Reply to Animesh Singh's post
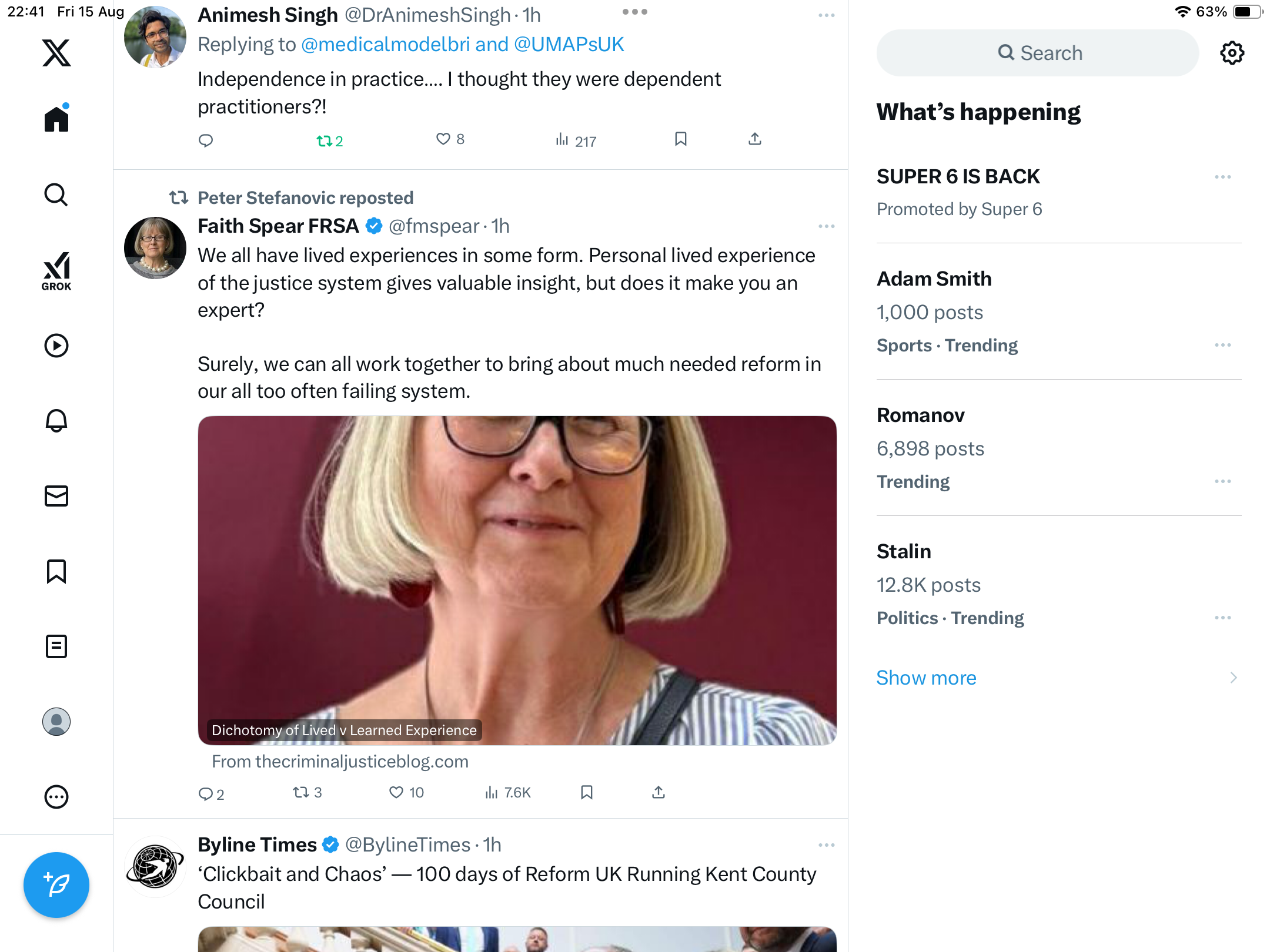The width and height of the screenshot is (1270, 952). 206,140
